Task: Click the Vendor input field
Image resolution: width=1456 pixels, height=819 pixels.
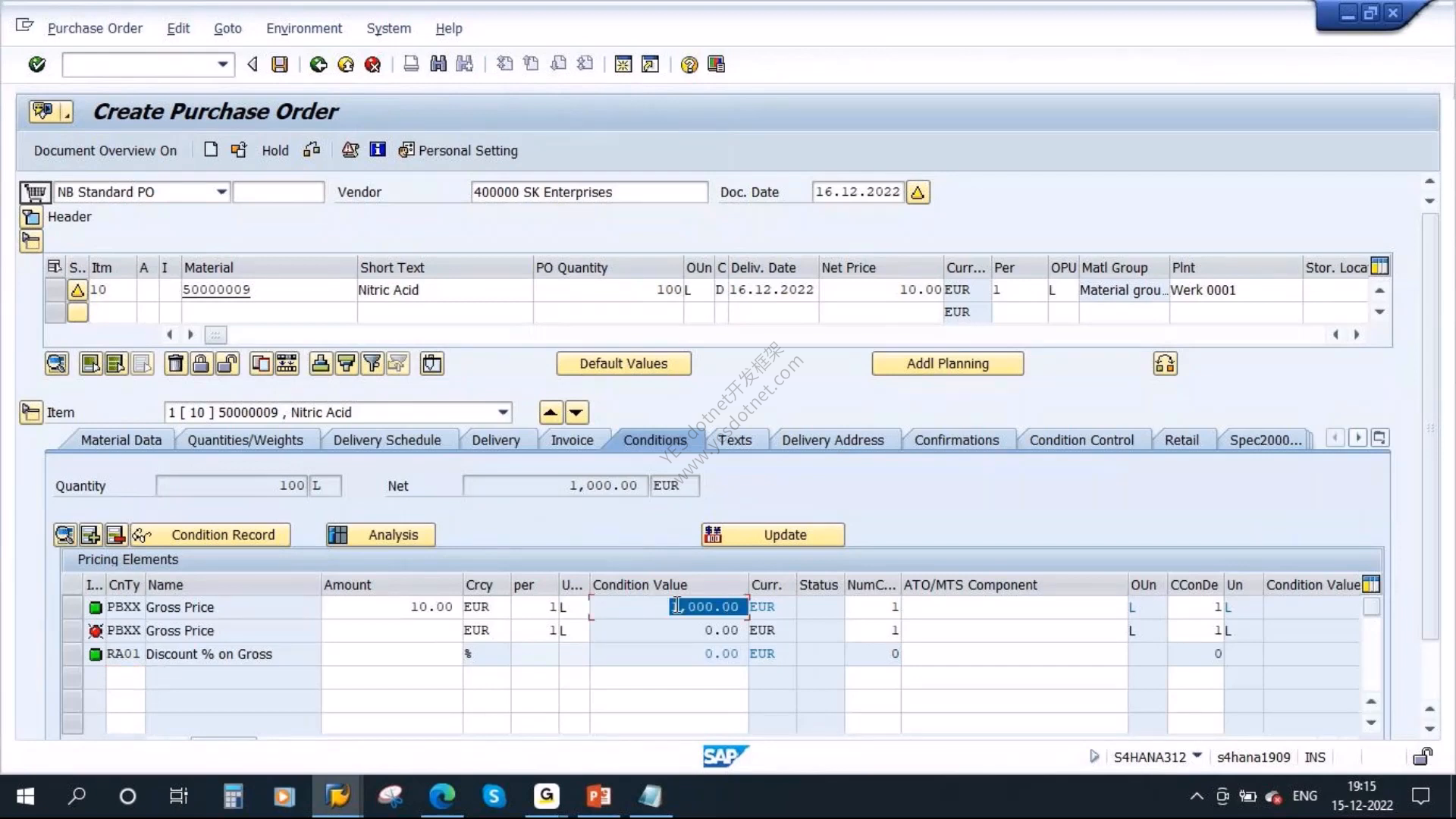Action: click(x=589, y=193)
